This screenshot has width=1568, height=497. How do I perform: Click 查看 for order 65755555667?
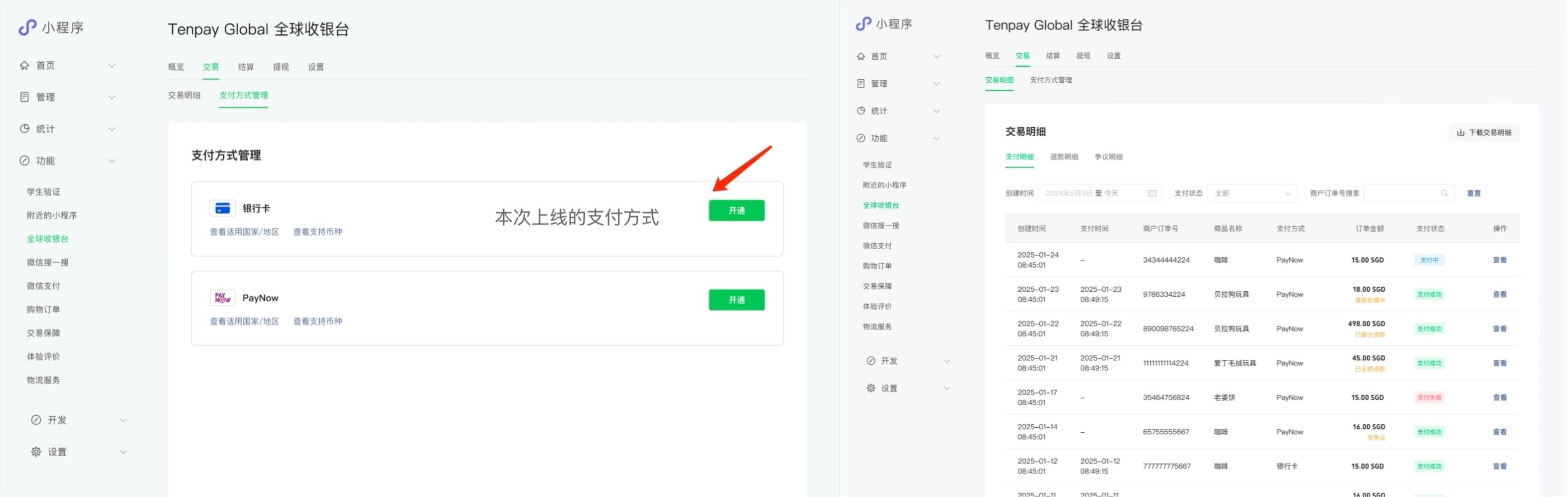[x=1500, y=432]
